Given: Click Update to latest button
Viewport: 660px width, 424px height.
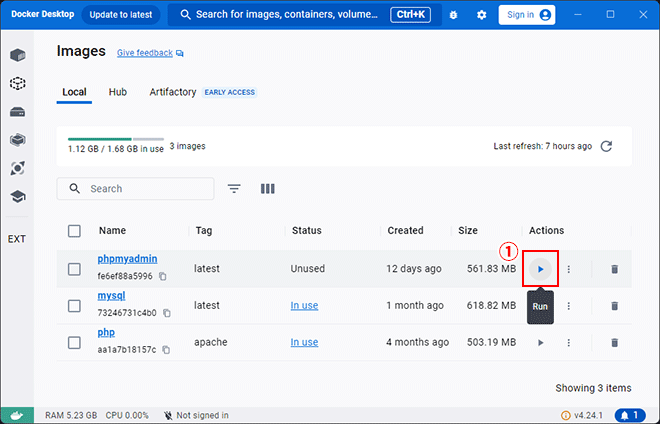Looking at the screenshot, I should pos(121,15).
